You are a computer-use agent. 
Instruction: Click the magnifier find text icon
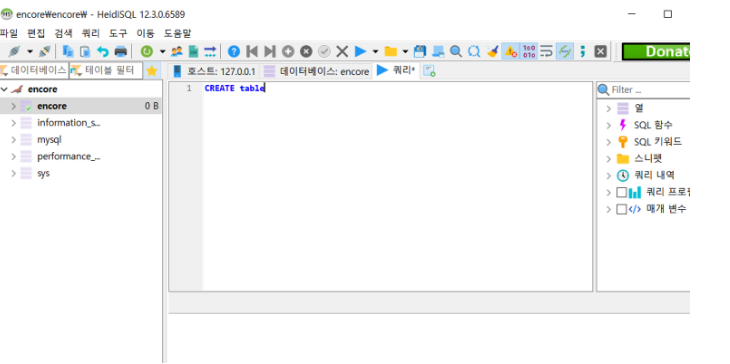[456, 51]
